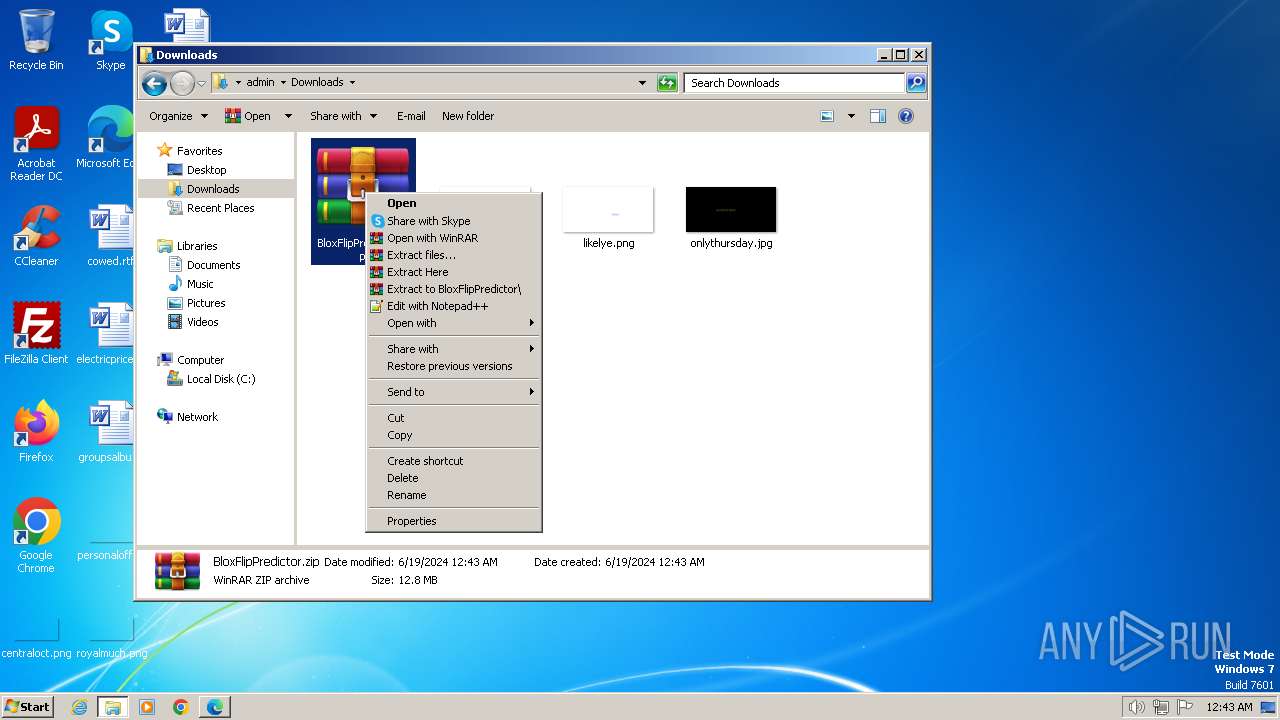Open the Share with toolbar dropdown
The image size is (1280, 720).
(x=343, y=116)
